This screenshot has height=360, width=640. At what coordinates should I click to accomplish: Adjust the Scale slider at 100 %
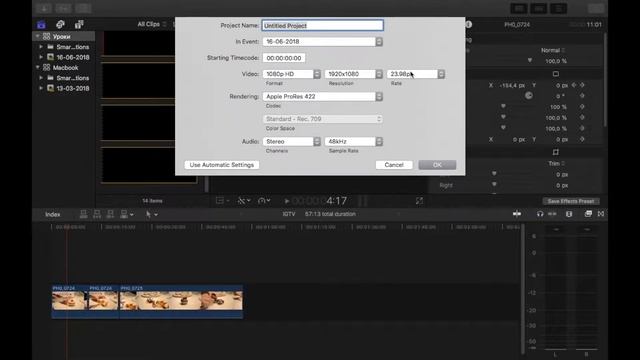[503, 107]
